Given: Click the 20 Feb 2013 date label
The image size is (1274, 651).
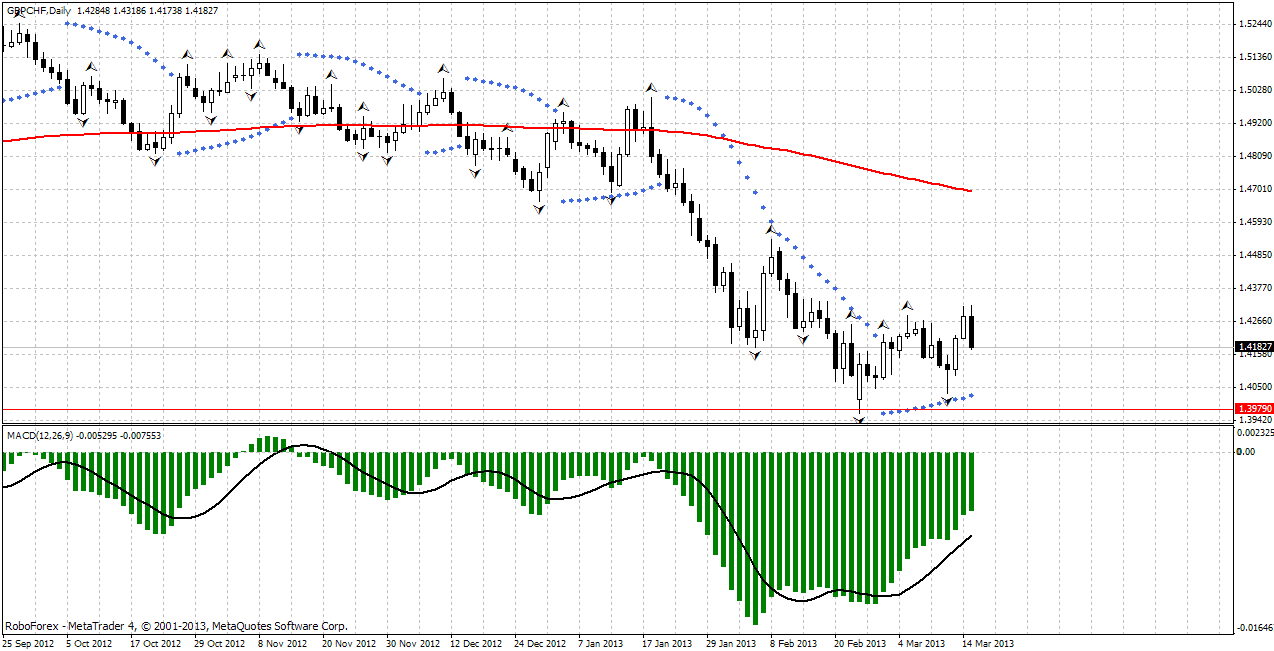Looking at the screenshot, I should [860, 644].
